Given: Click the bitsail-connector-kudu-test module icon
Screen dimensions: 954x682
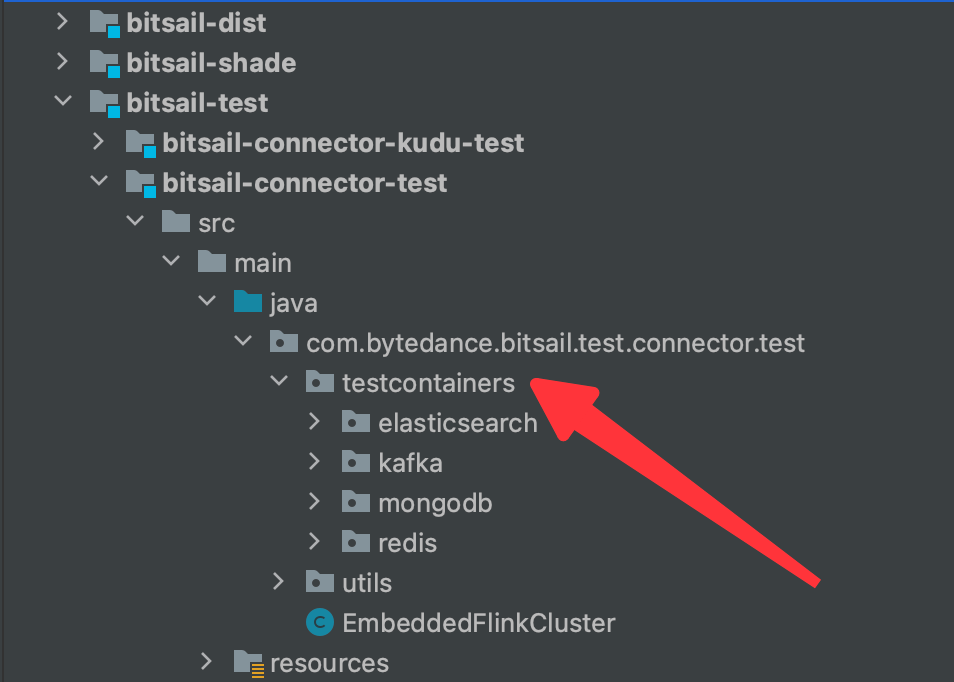Looking at the screenshot, I should (140, 143).
